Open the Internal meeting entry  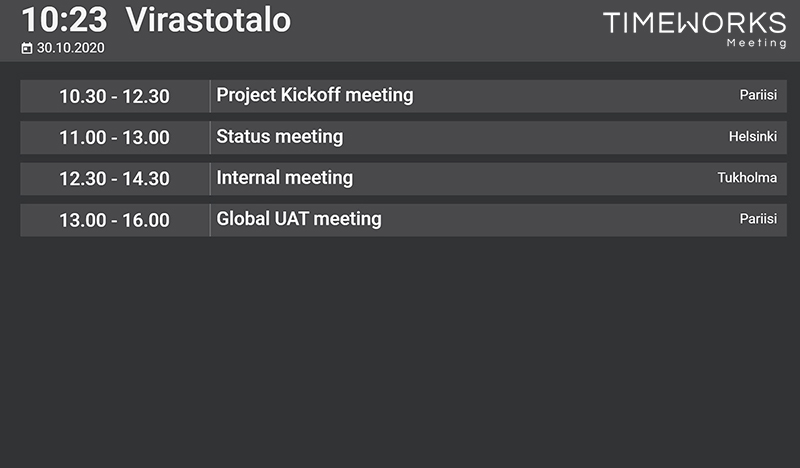(x=404, y=179)
